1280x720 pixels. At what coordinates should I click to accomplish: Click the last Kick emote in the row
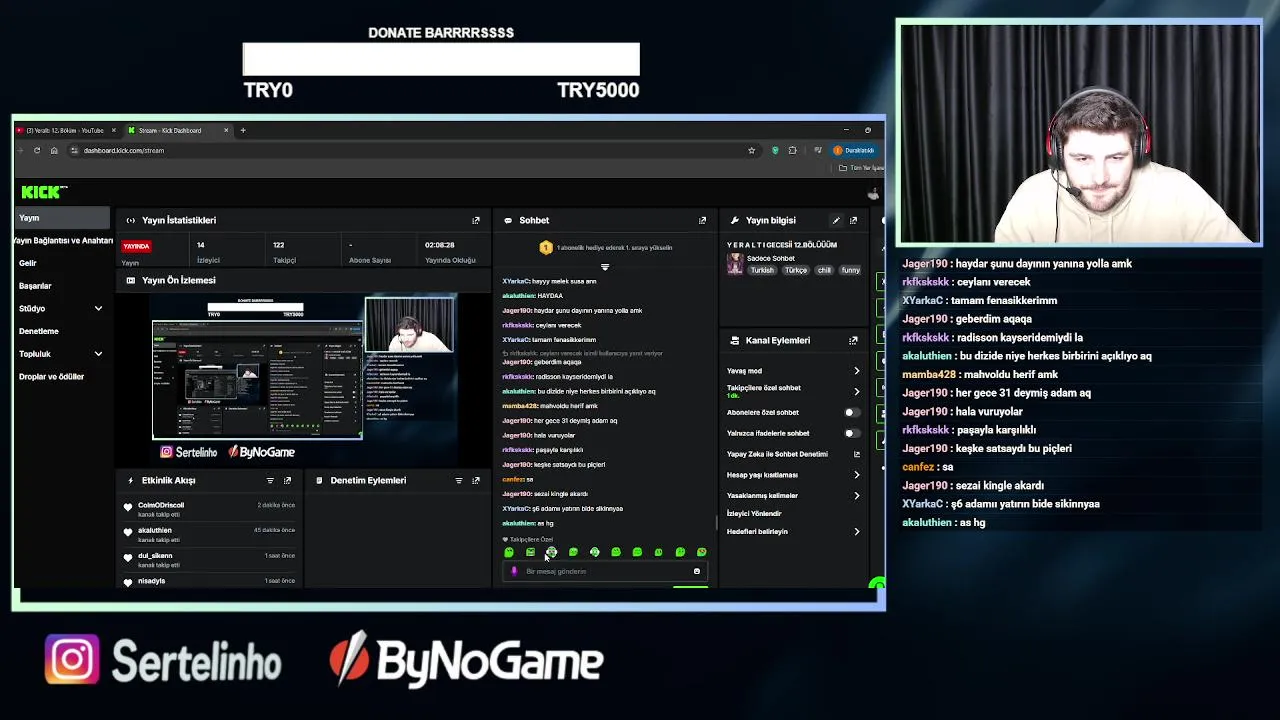(x=701, y=552)
